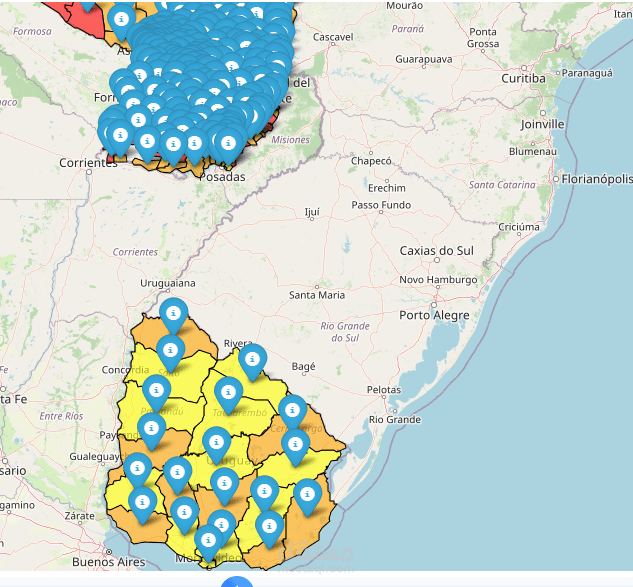Screen dimensions: 633x587
Task: Open the isolated marker near Formosa at top
Action: point(121,20)
